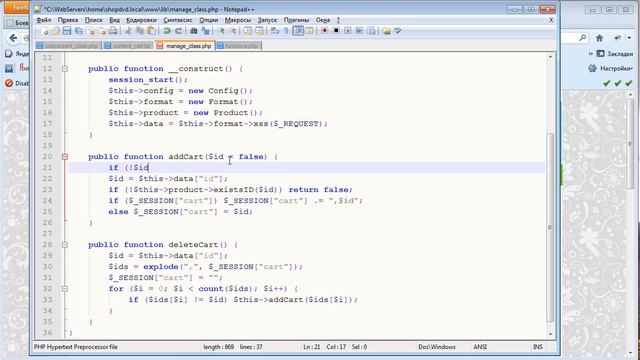
Task: Click the Close document toolbar icon
Action: [x=91, y=31]
